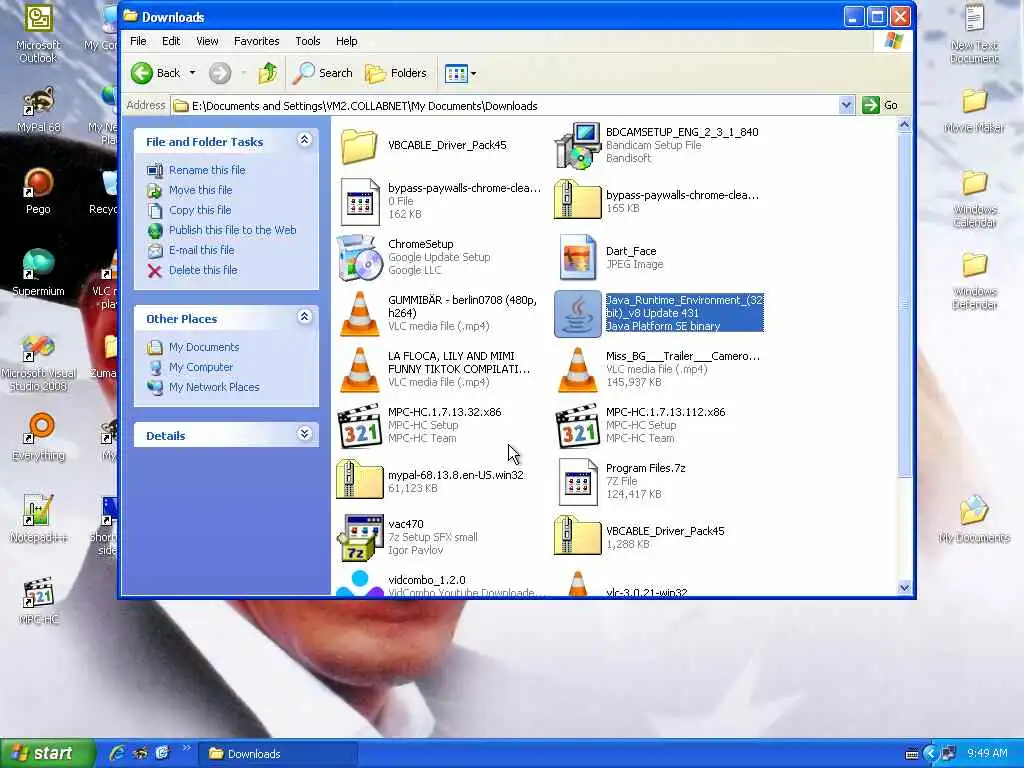
Task: Open the Tools menu
Action: coord(308,41)
